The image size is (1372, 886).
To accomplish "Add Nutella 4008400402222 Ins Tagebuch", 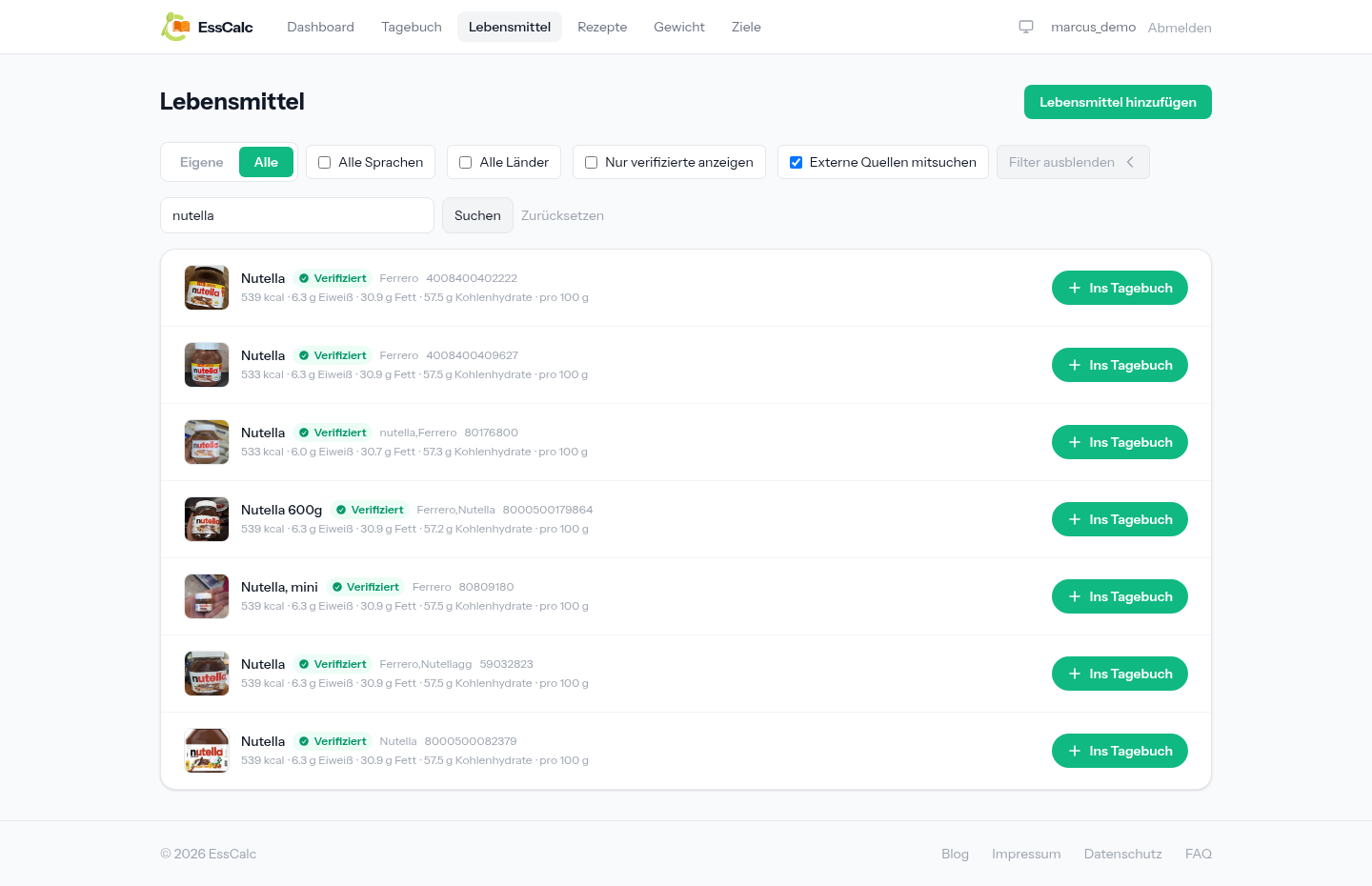I will tap(1120, 288).
